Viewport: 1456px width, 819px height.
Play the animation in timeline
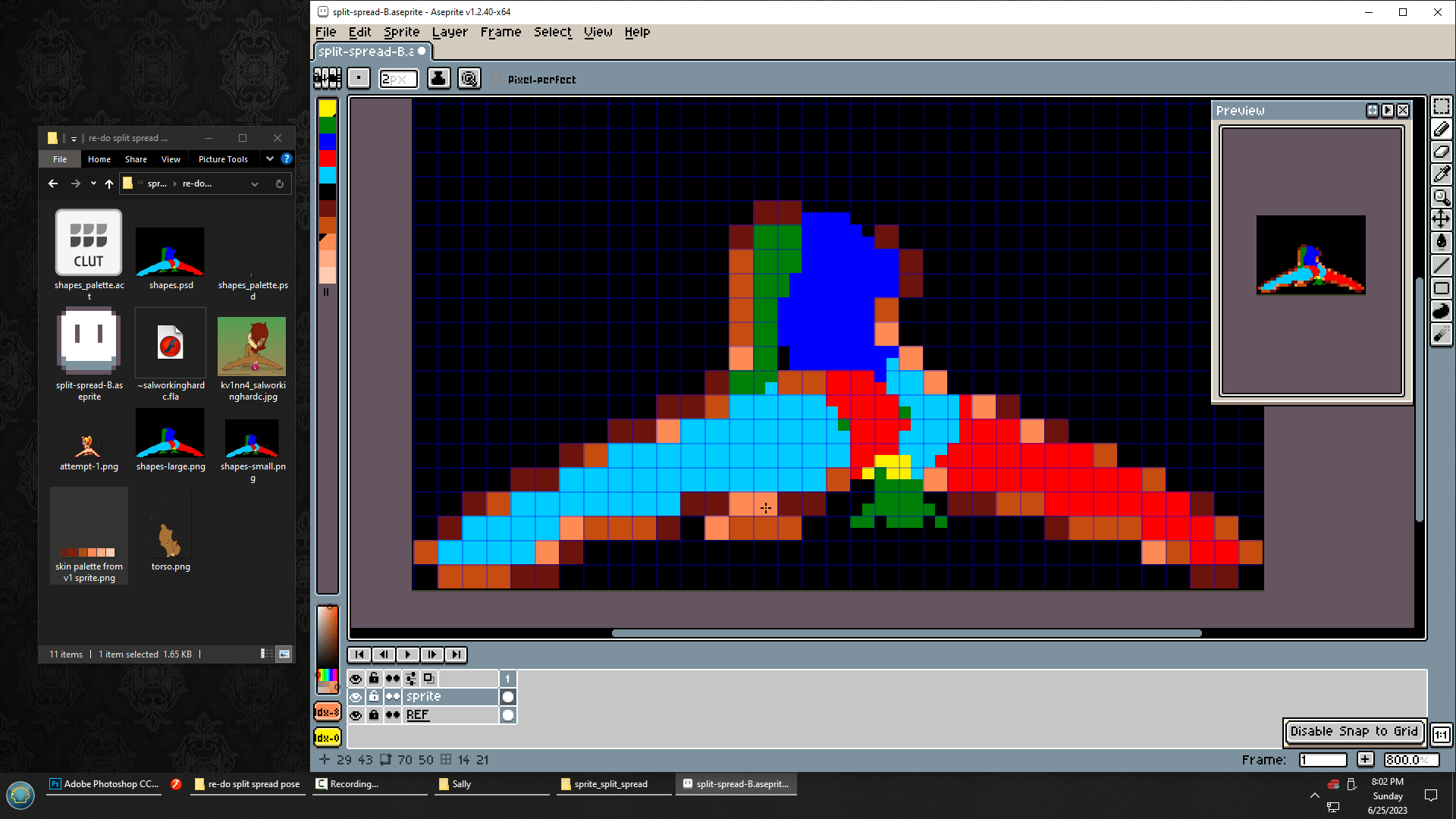coord(407,654)
